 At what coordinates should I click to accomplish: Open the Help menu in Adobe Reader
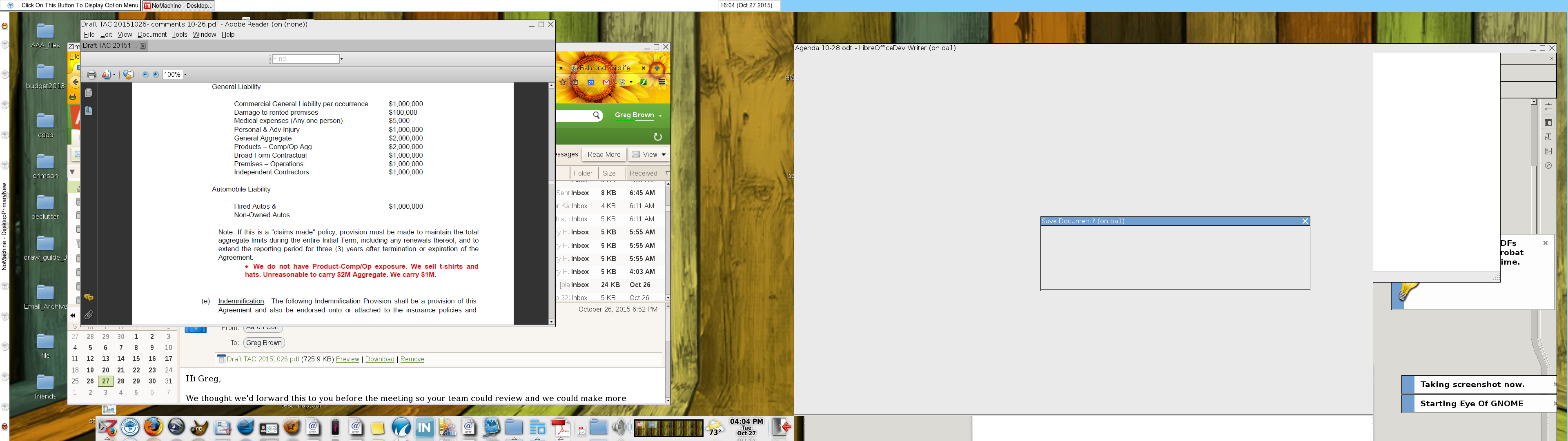coord(228,35)
